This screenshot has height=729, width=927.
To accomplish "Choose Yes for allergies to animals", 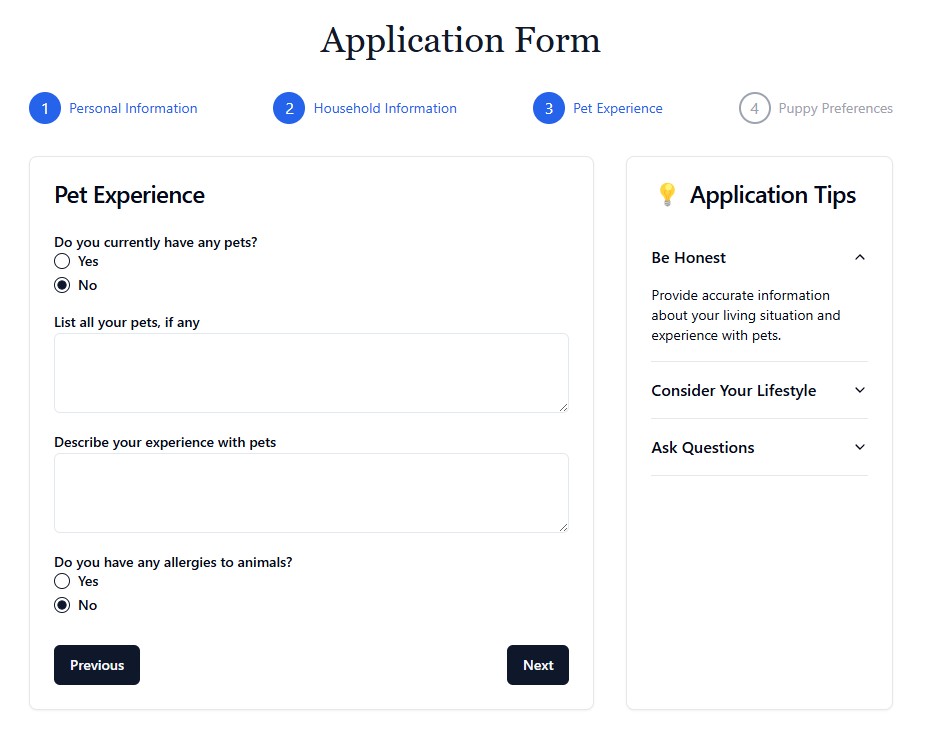I will [62, 581].
